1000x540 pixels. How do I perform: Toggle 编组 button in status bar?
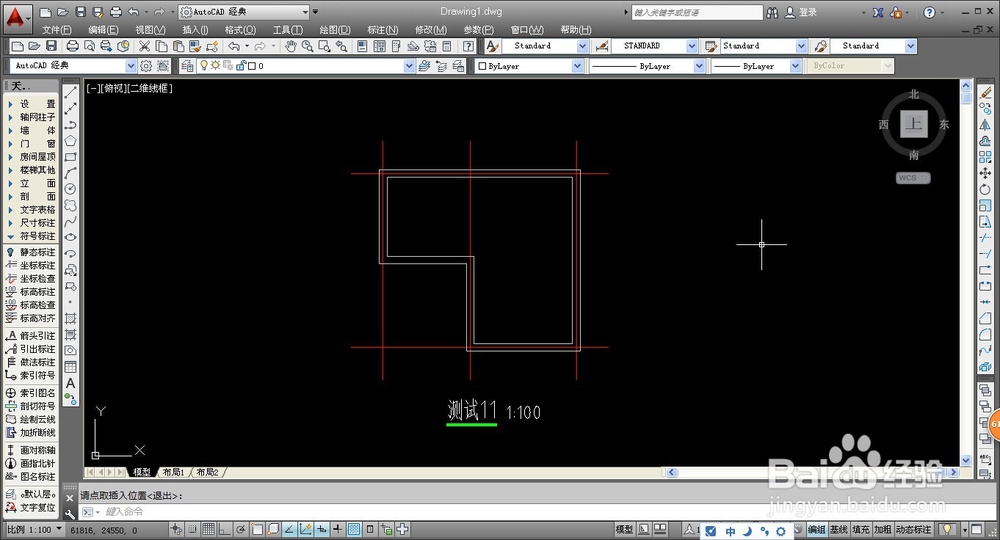(x=816, y=529)
